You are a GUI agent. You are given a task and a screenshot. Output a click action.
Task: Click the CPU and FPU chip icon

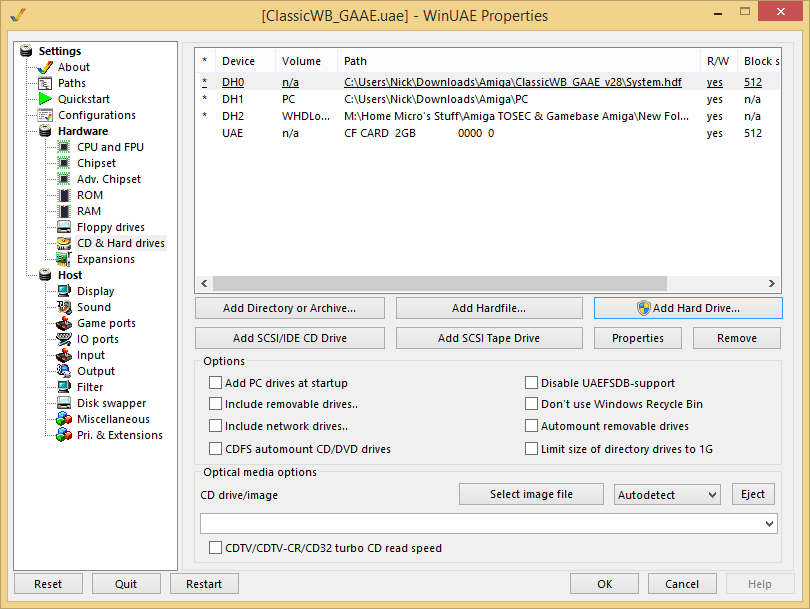click(64, 147)
